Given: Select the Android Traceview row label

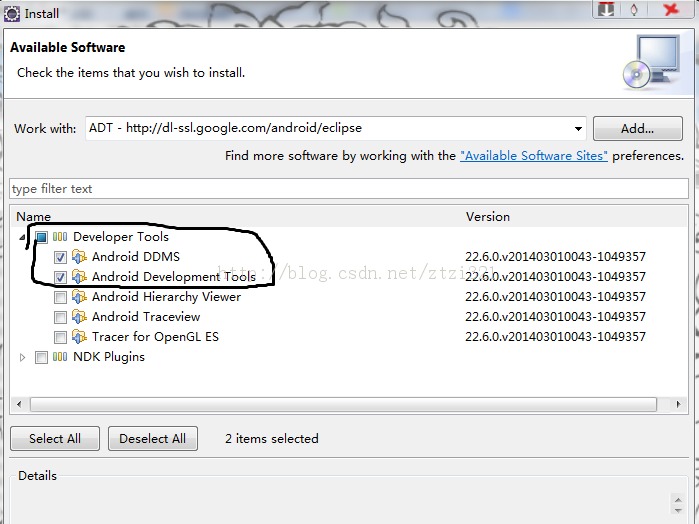Looking at the screenshot, I should coord(146,317).
